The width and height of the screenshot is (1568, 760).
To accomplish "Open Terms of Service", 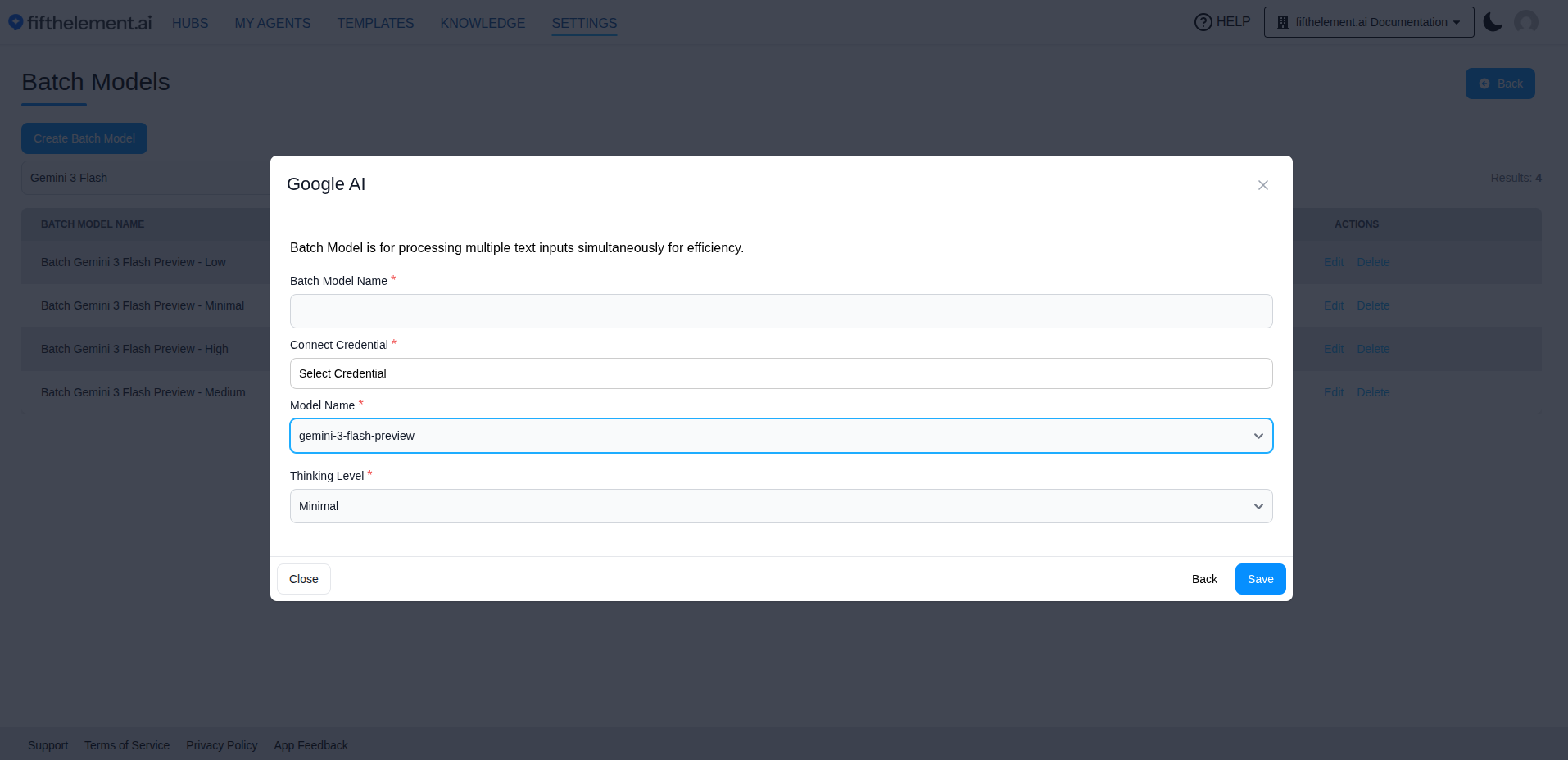I will 127,745.
